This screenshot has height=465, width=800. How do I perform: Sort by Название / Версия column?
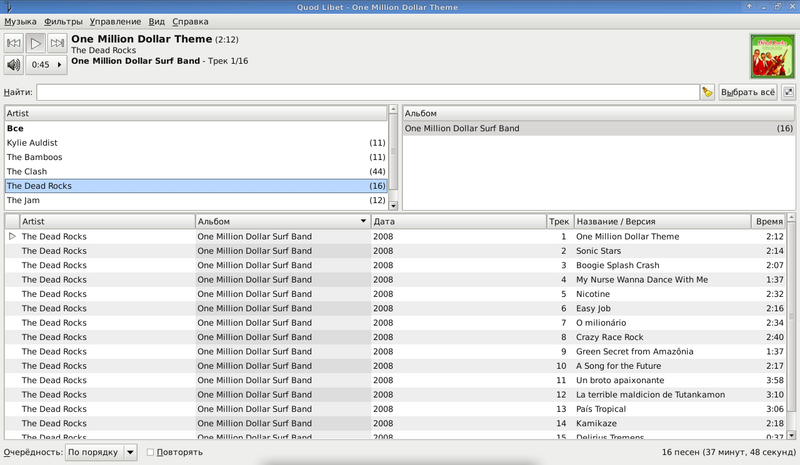click(x=662, y=222)
